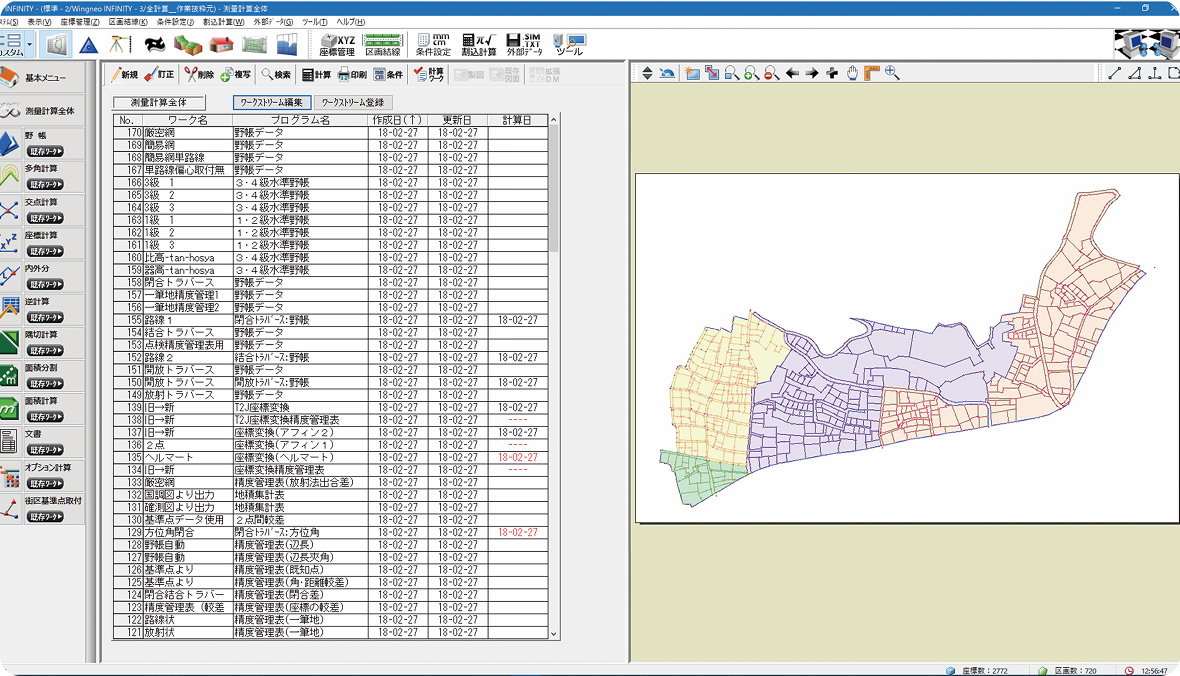This screenshot has width=1180, height=676.
Task: Click the left arrow in map toolbar
Action: (792, 73)
